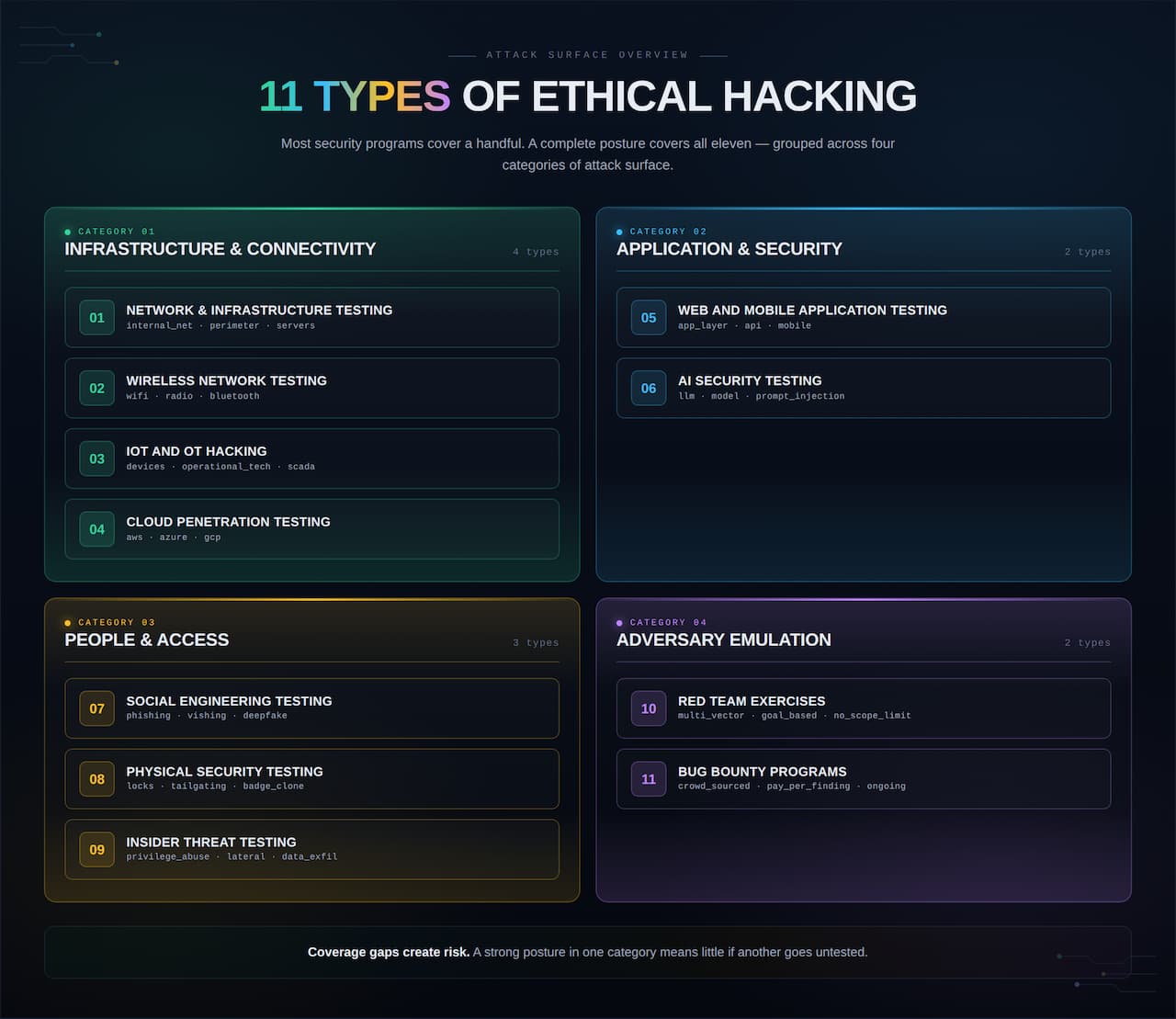This screenshot has height=1019, width=1176.
Task: Select the 03 IoT and OT Hacking badge
Action: coord(96,459)
